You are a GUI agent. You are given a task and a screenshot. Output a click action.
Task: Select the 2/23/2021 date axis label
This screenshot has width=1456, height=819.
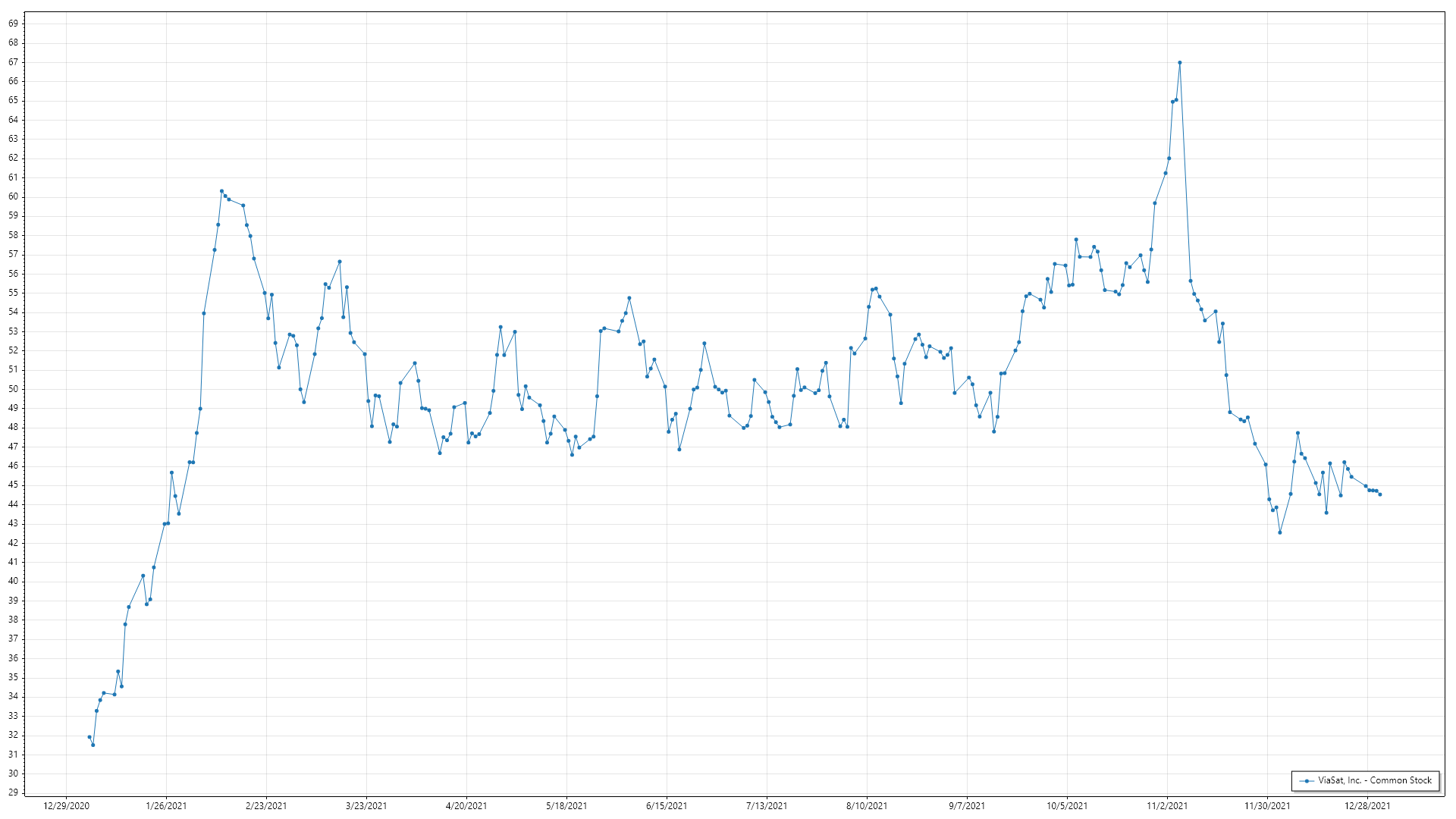(266, 805)
